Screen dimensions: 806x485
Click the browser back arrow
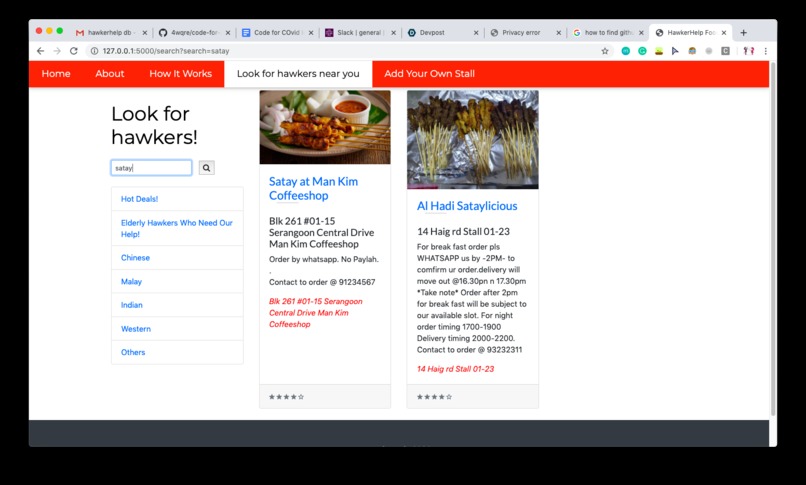click(41, 51)
